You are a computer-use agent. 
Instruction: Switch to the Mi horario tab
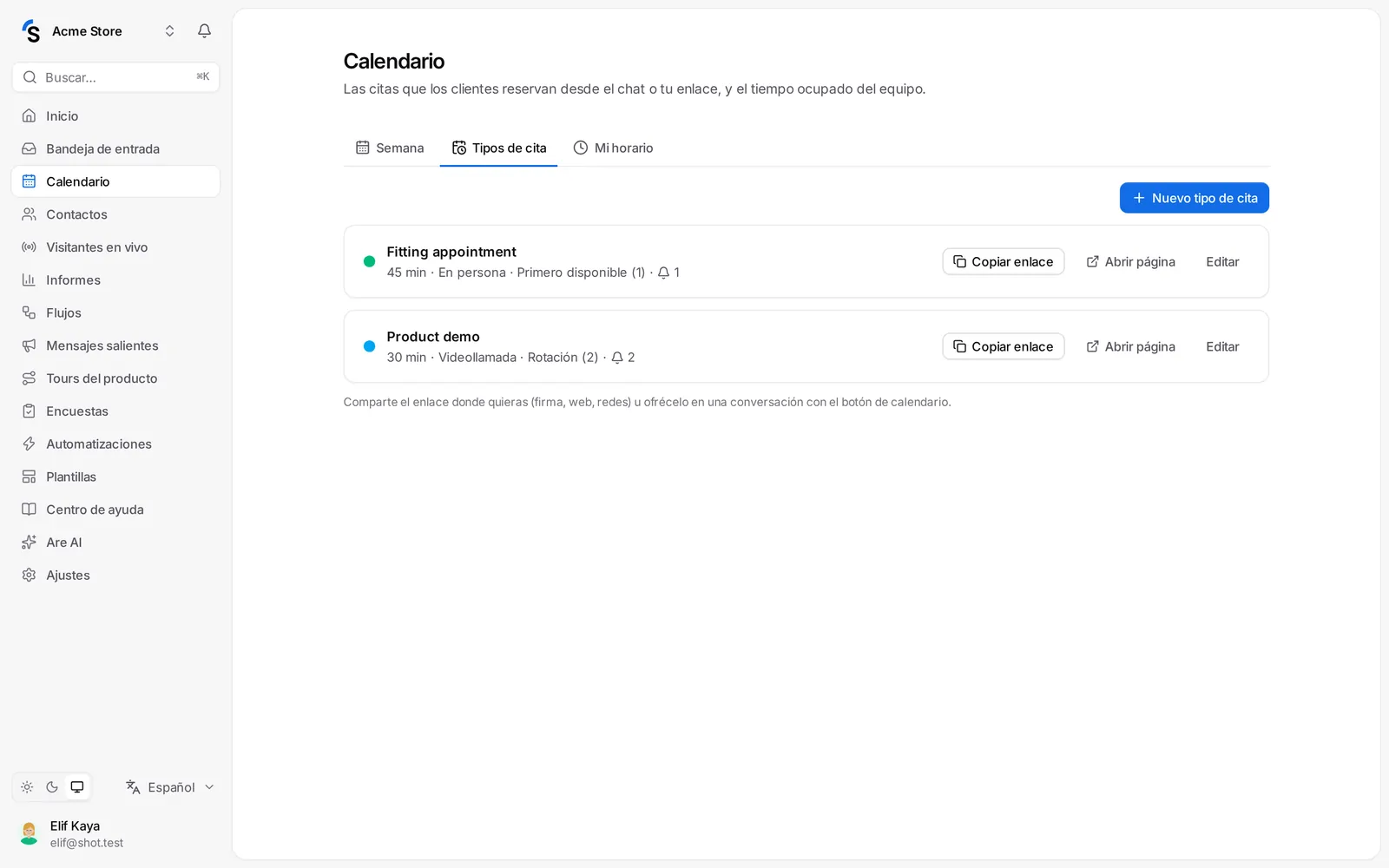coord(613,148)
